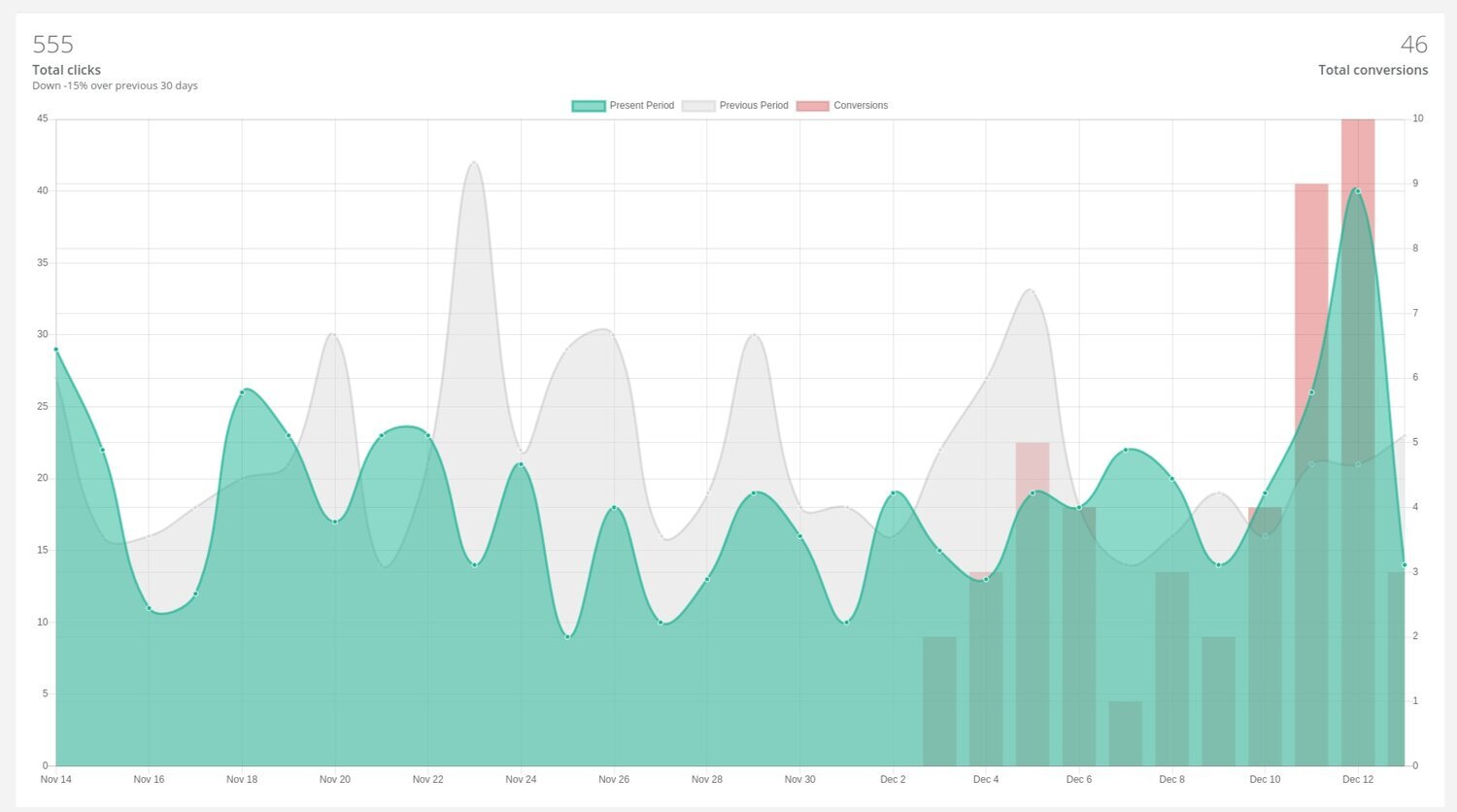Click the gray Previous Period legend swatch
Image resolution: width=1457 pixels, height=812 pixels.
698,106
